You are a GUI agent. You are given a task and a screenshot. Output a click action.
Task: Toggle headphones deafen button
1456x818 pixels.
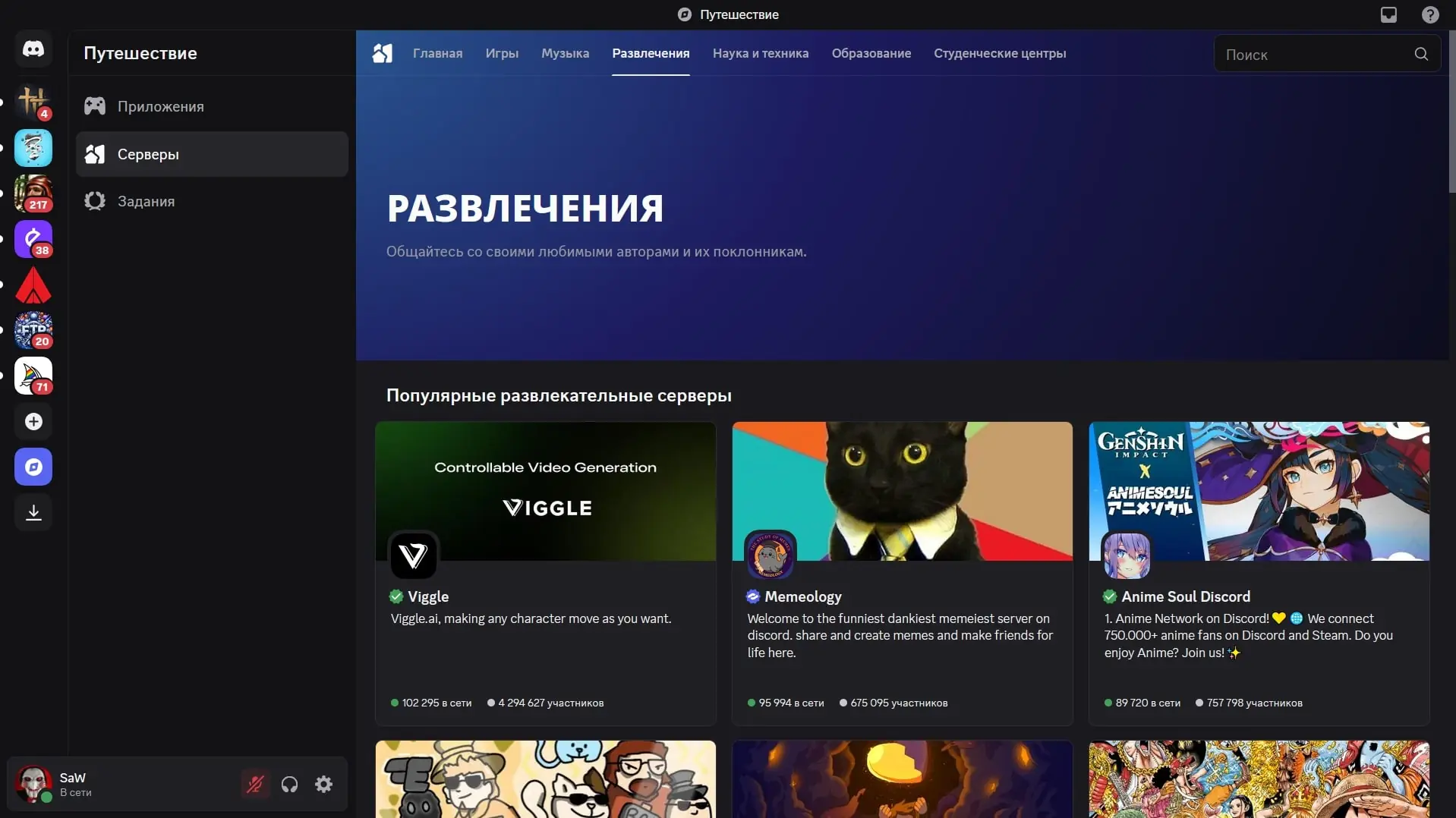(x=289, y=784)
